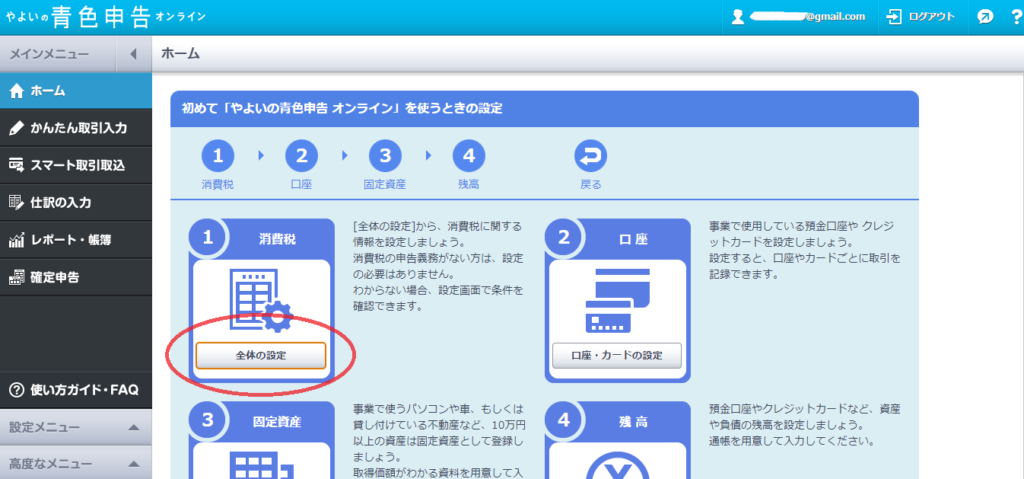Click the 全体の設定 button
This screenshot has height=479, width=1024.
pos(261,355)
